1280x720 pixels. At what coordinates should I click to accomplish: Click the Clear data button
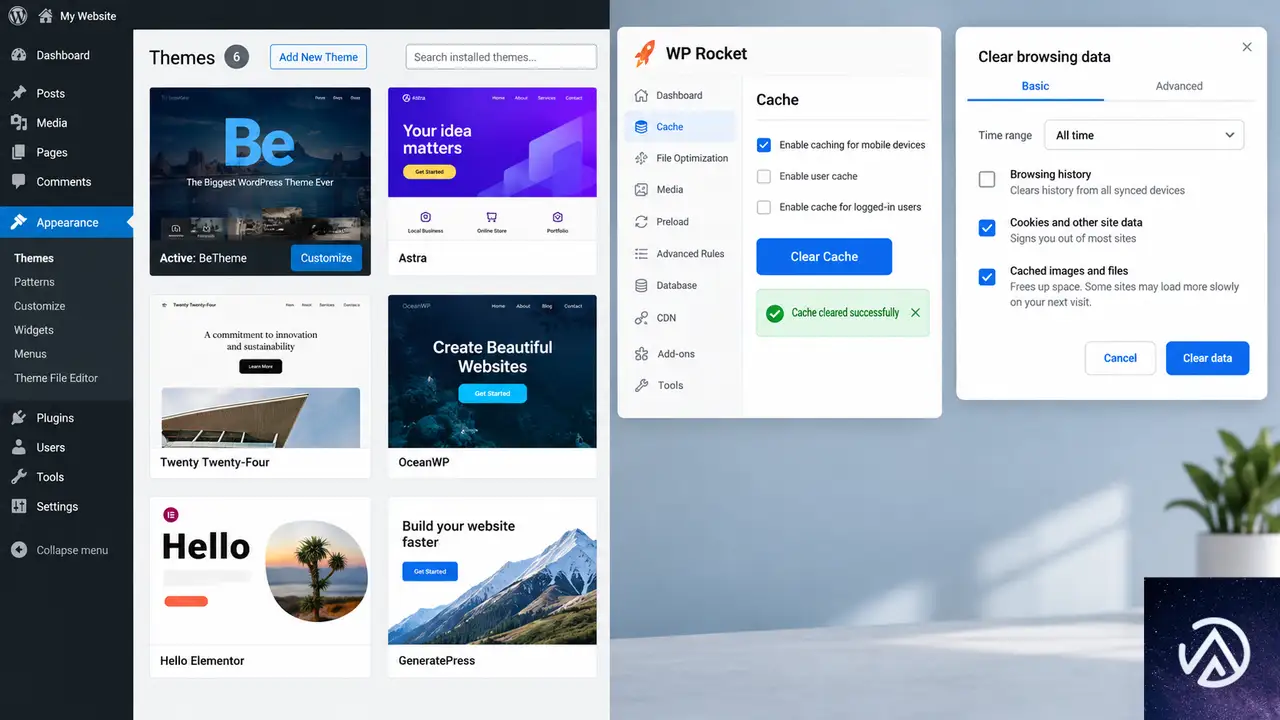[1207, 358]
